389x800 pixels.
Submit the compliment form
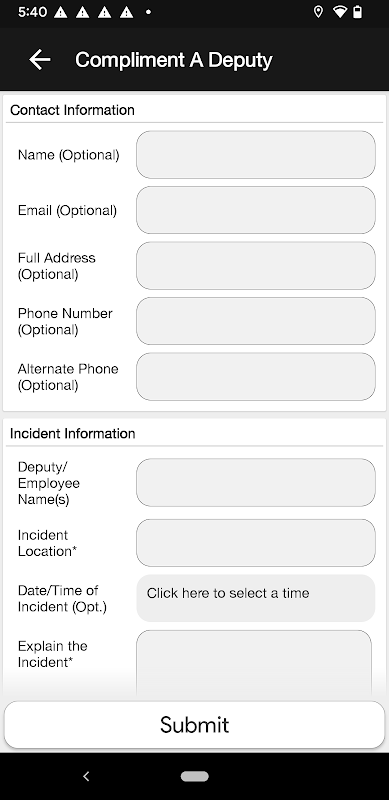194,724
